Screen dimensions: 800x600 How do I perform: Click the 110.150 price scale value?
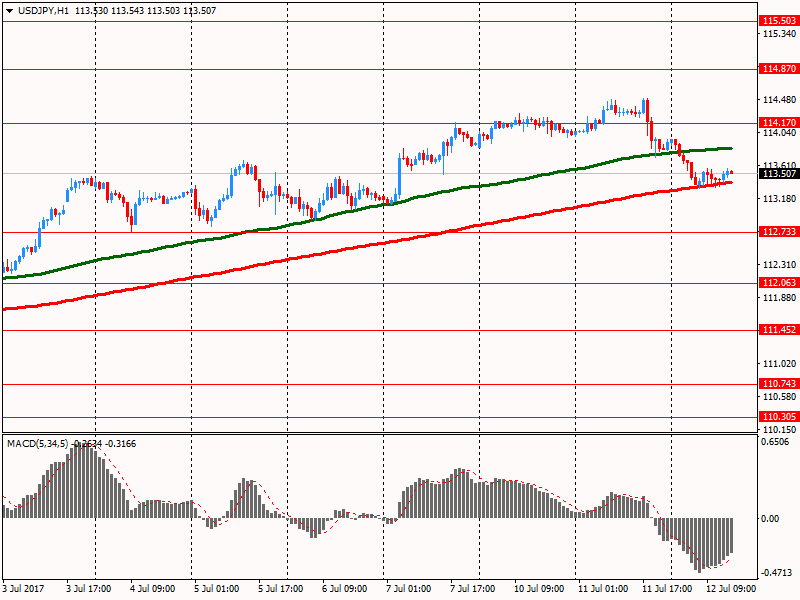(x=779, y=430)
